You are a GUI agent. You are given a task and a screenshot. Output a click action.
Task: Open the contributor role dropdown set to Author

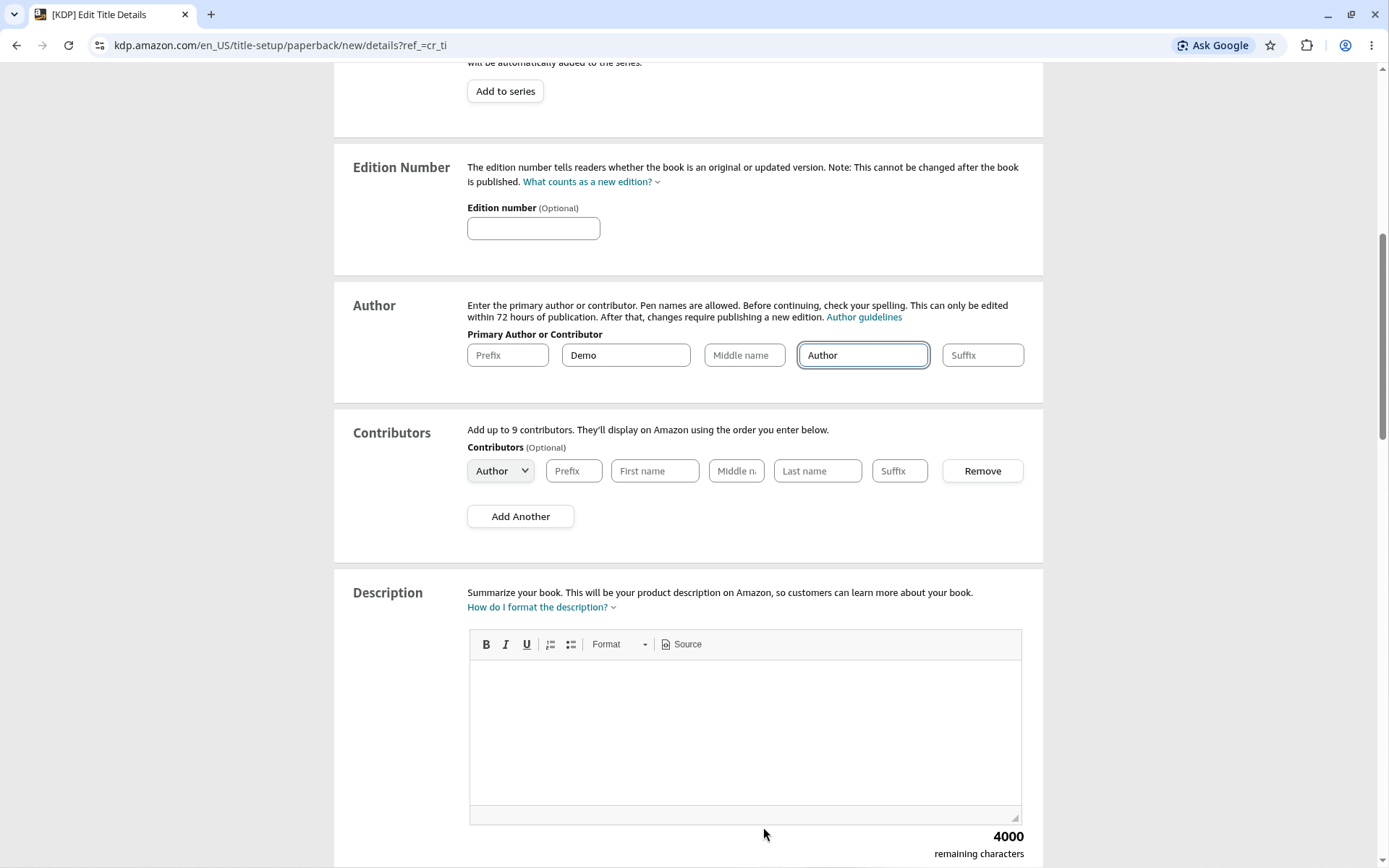(x=501, y=471)
